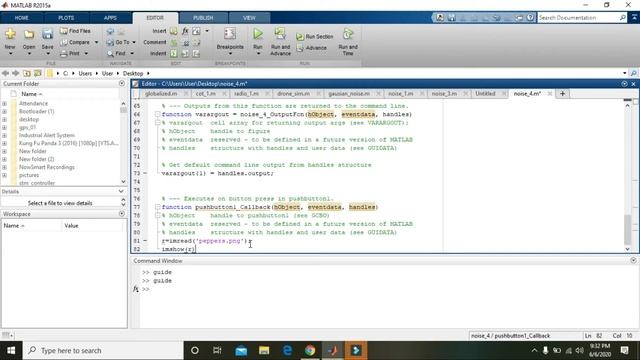This screenshot has height=360, width=640.
Task: Collapse the line 66 function fold
Action: point(157,114)
